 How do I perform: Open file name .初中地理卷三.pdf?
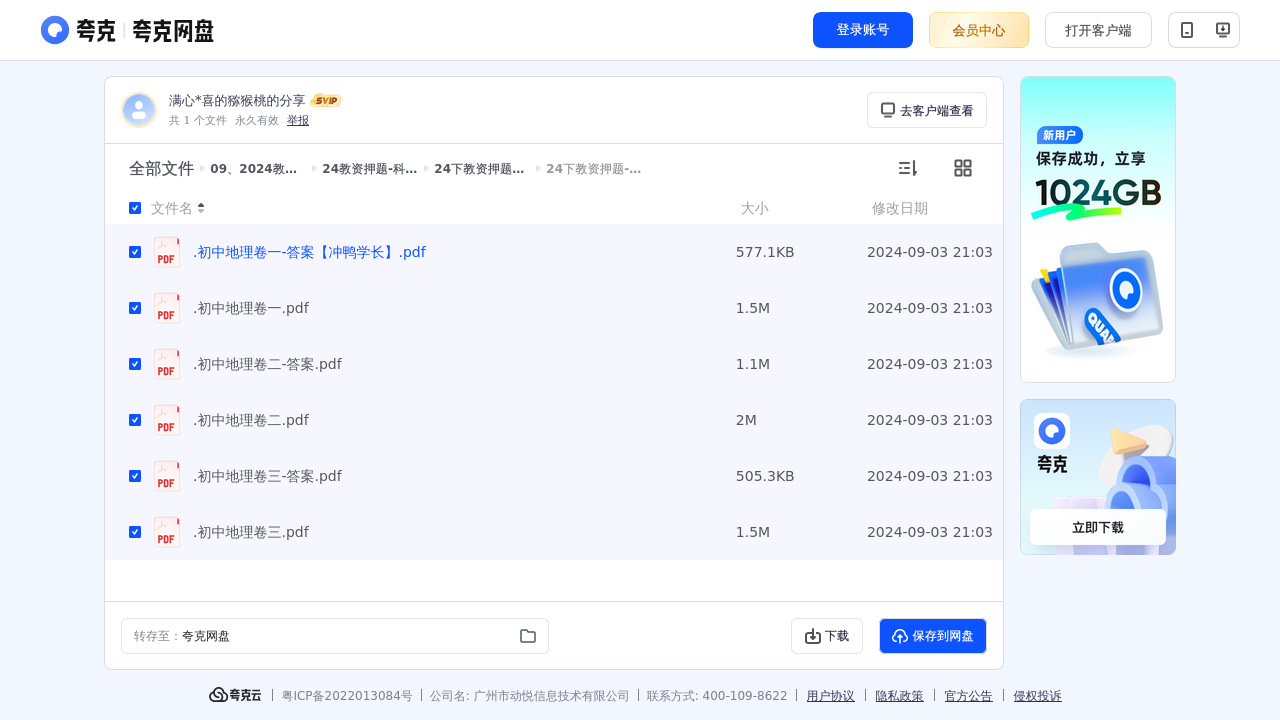point(251,532)
